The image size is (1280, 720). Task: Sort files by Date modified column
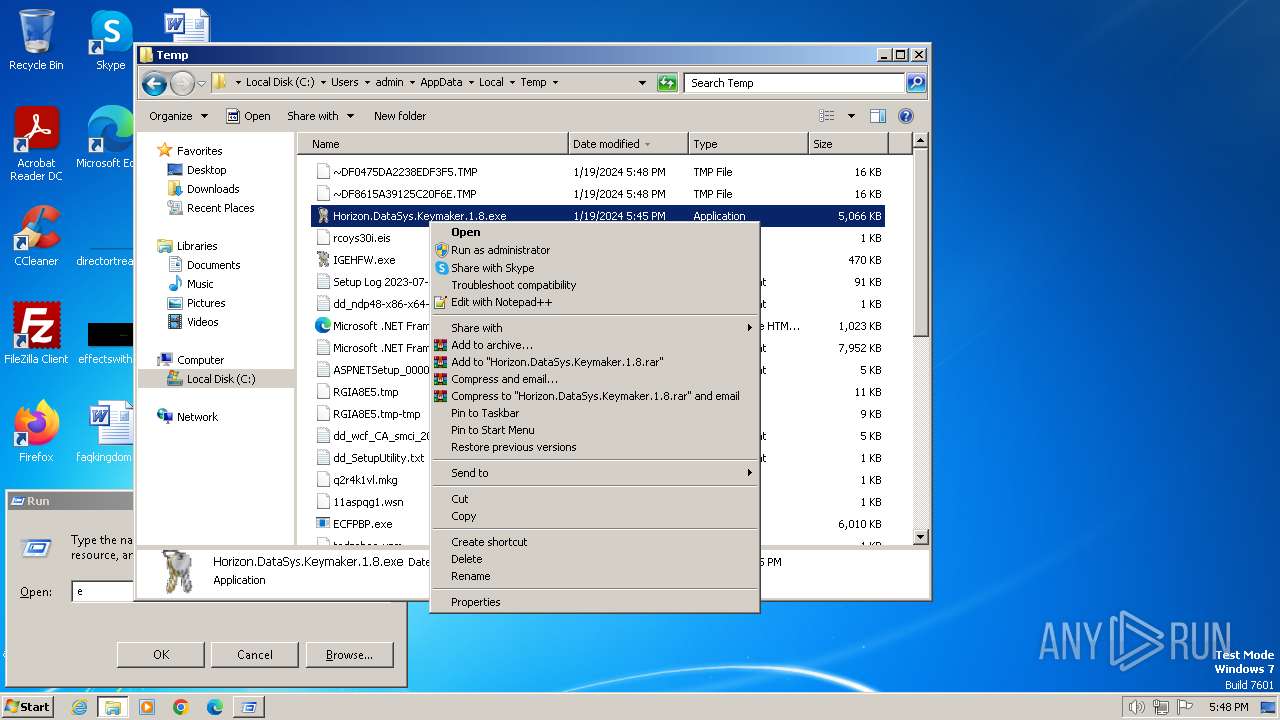[628, 144]
